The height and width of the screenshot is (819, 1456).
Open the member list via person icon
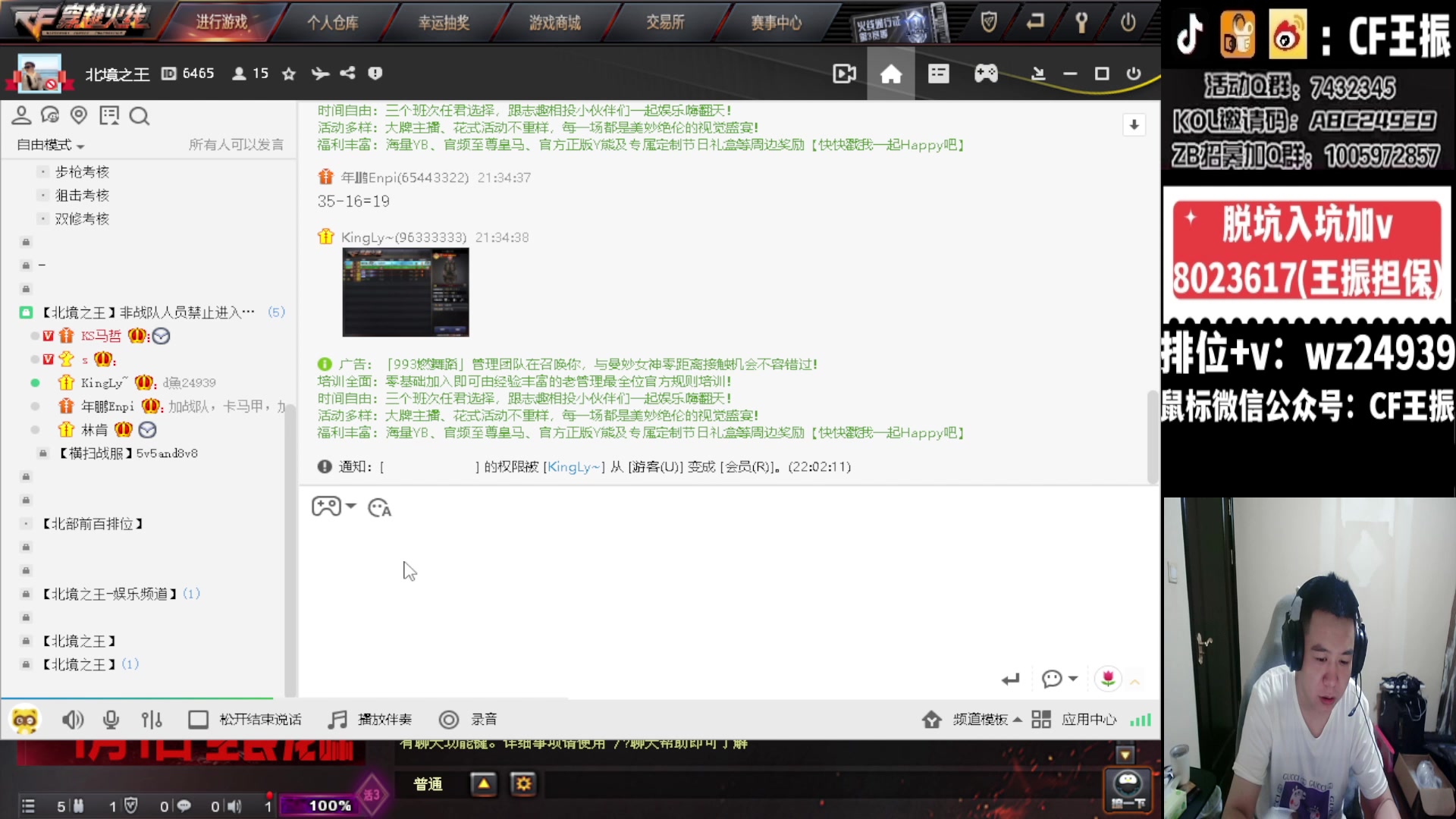[x=21, y=115]
